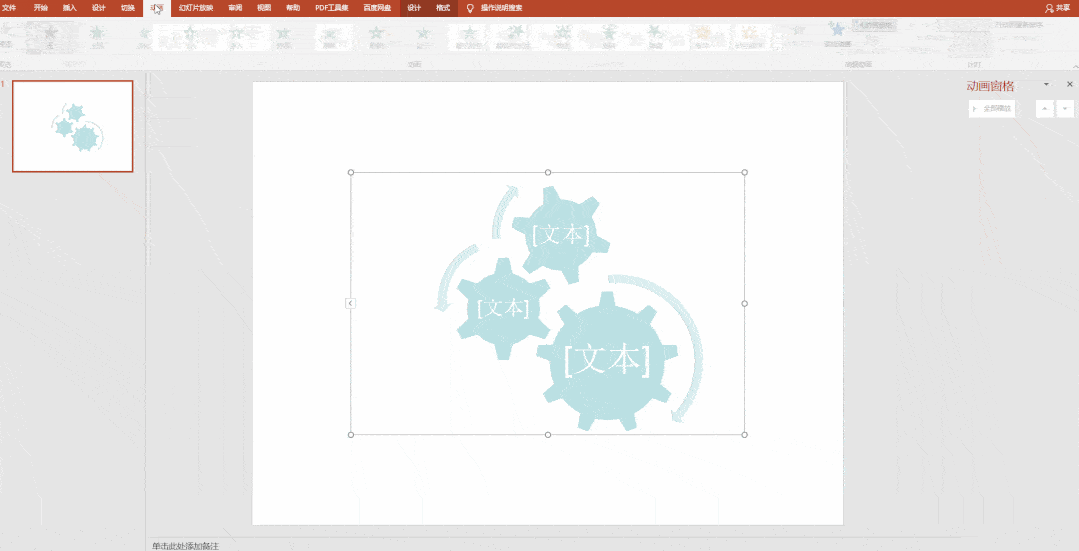This screenshot has width=1079, height=551.
Task: Click the notes area 单击此处添加备注
Action: (x=186, y=545)
